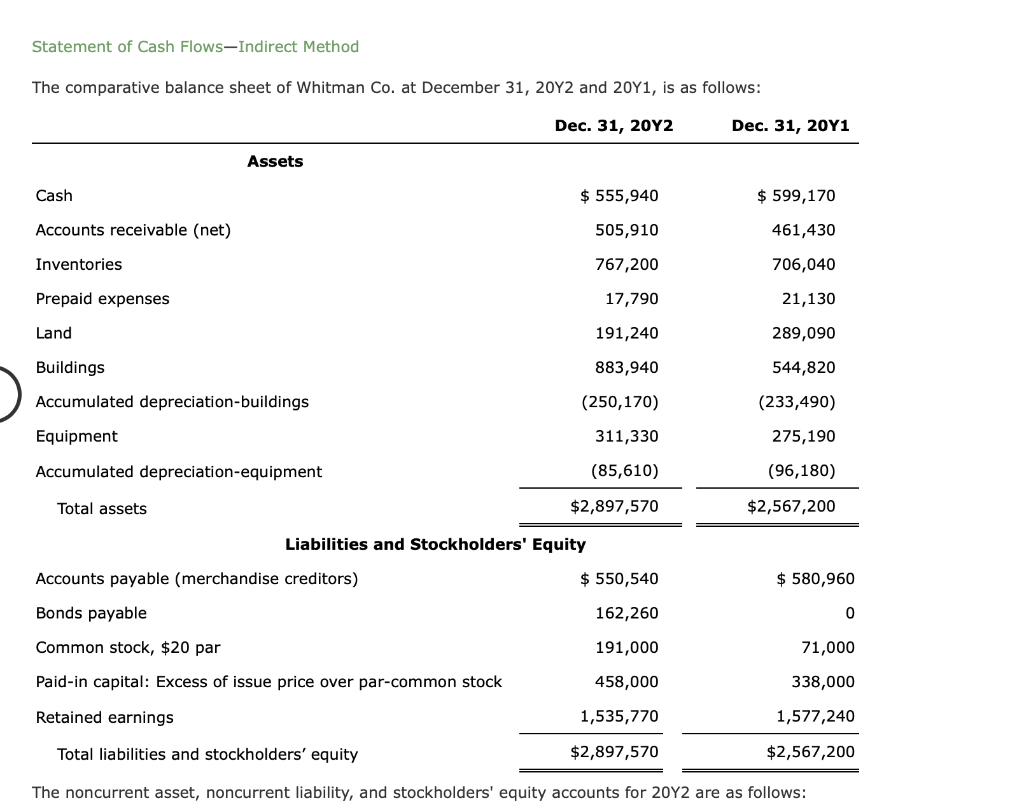Click the 'Prepaid expenses' row label
The height and width of the screenshot is (810, 1024).
103,299
